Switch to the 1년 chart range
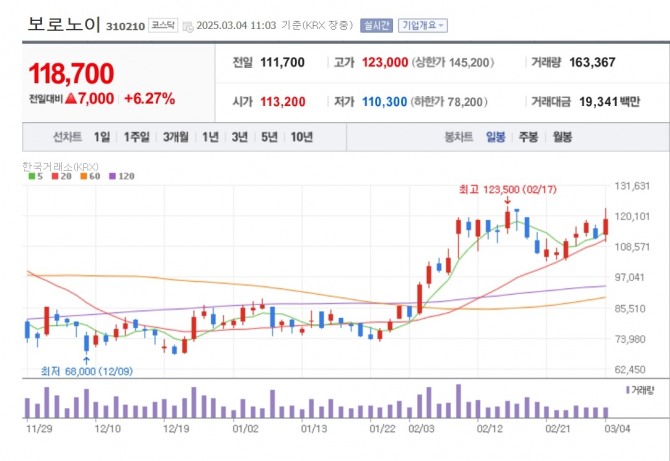This screenshot has height=461, width=670. (210, 137)
